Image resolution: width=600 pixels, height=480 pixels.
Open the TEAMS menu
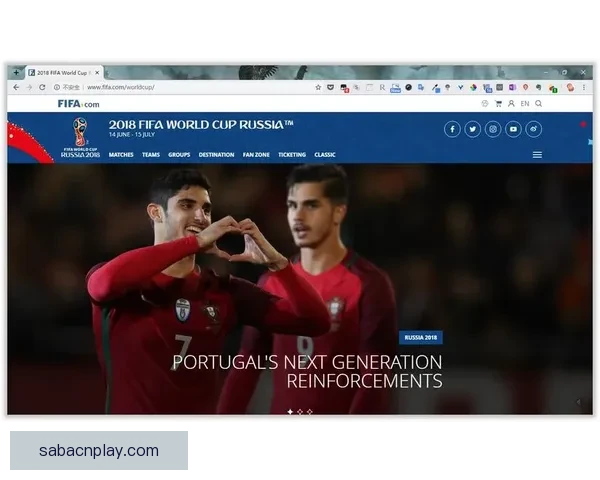pos(151,155)
